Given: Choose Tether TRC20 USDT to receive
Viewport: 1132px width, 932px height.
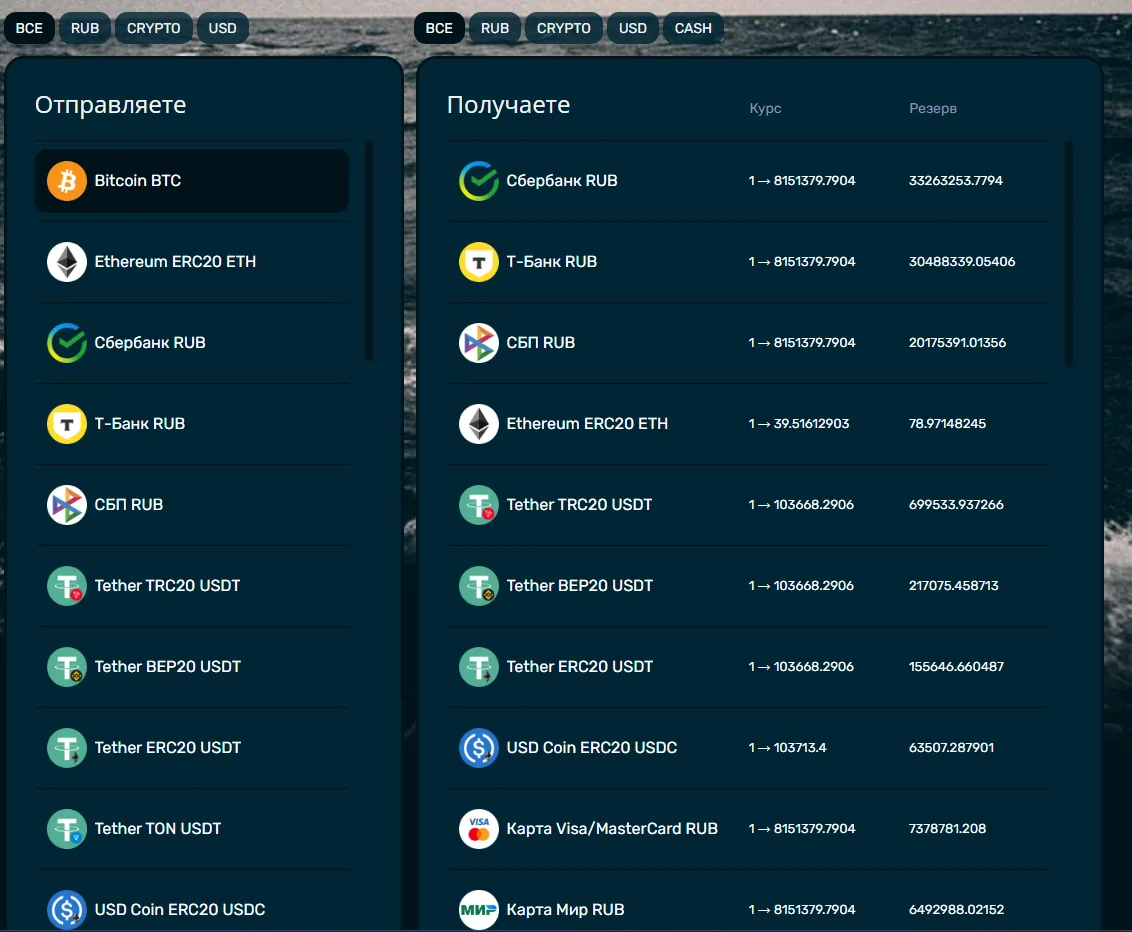Looking at the screenshot, I should click(x=748, y=505).
